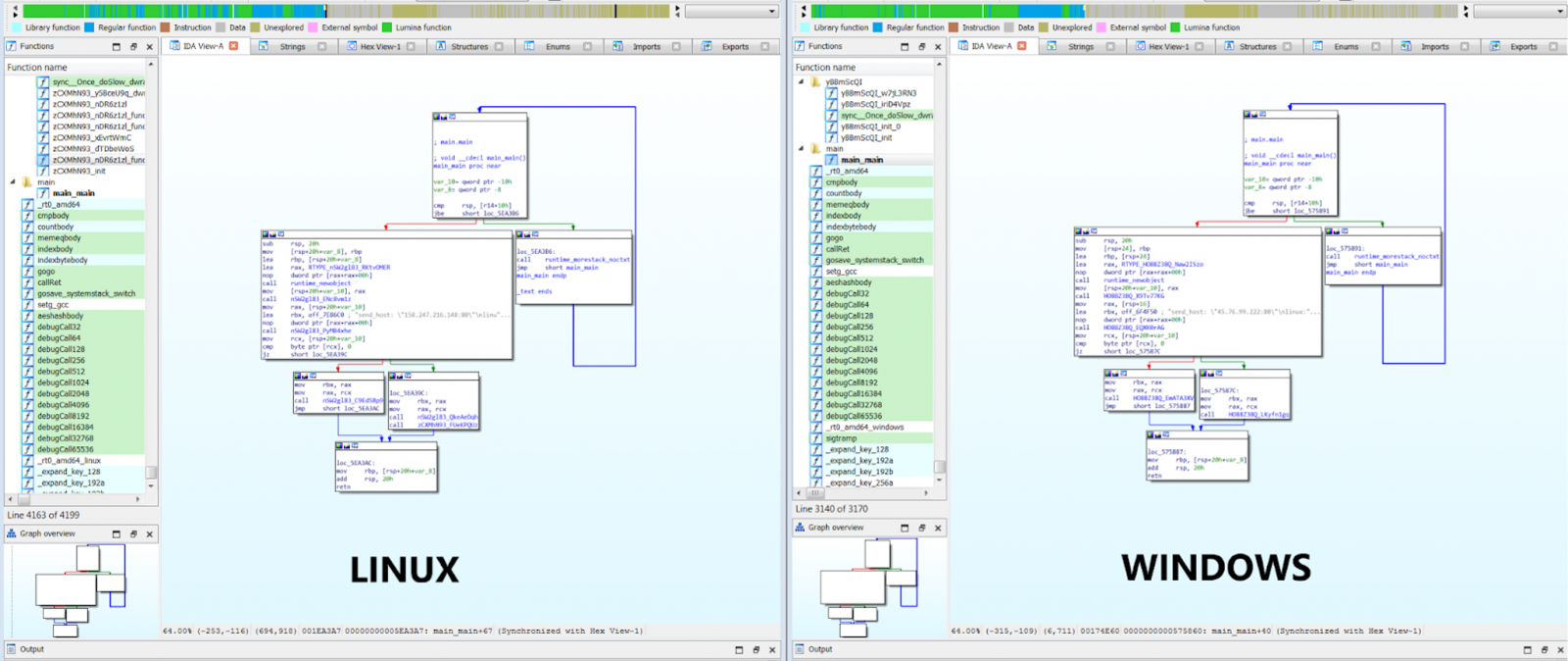
Task: Collapse the y88mScQI folder in the right Functions tree
Action: [802, 82]
